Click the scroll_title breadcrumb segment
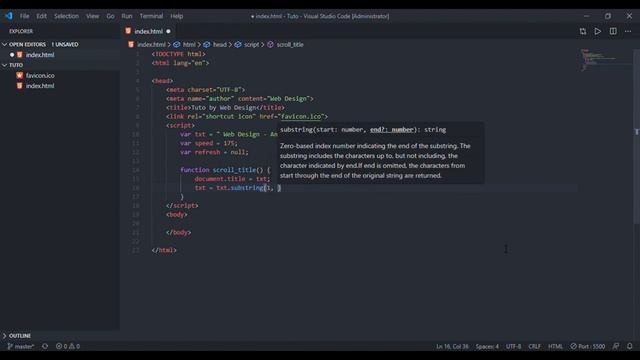 point(290,44)
